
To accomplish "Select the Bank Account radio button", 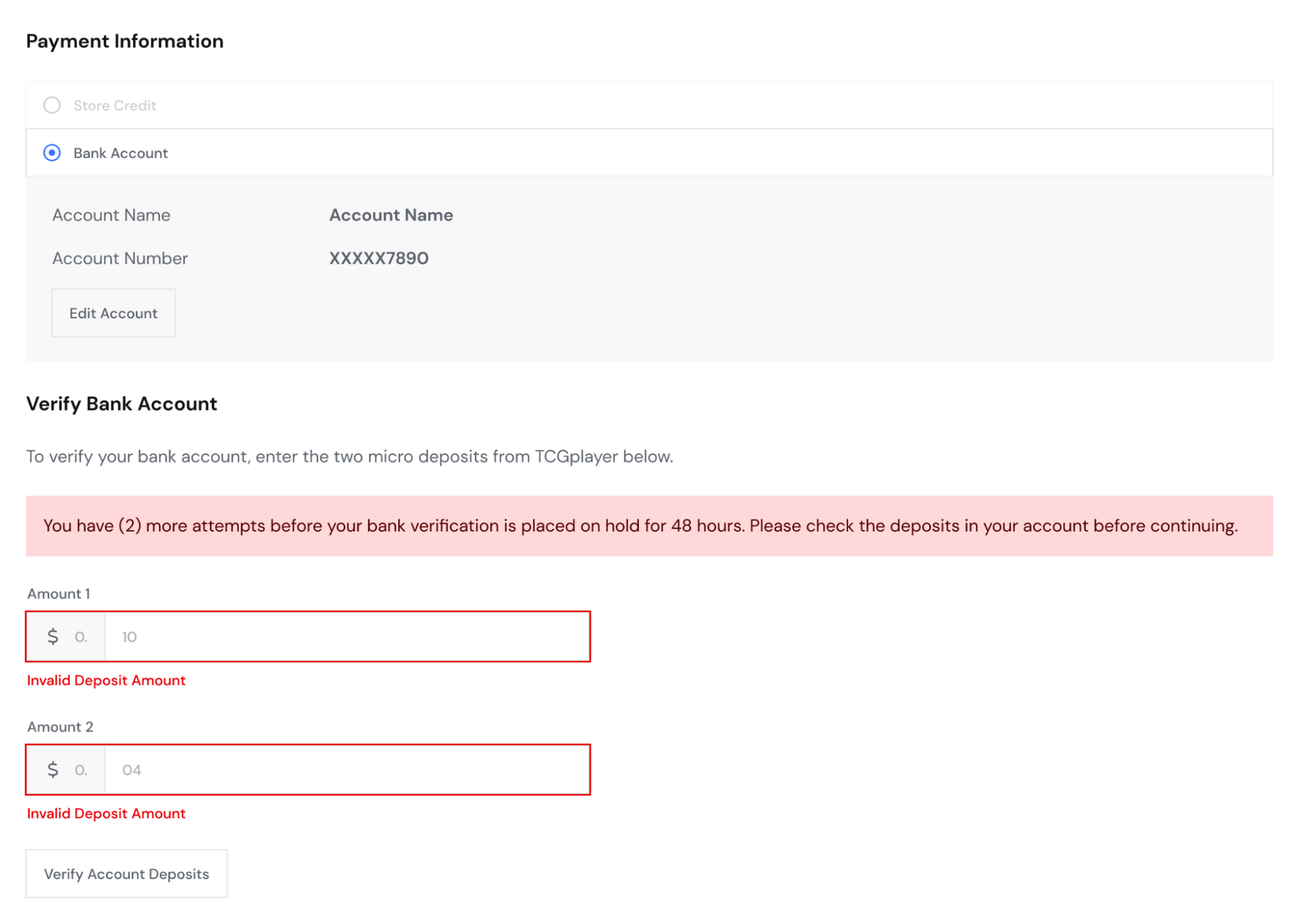I will click(52, 153).
